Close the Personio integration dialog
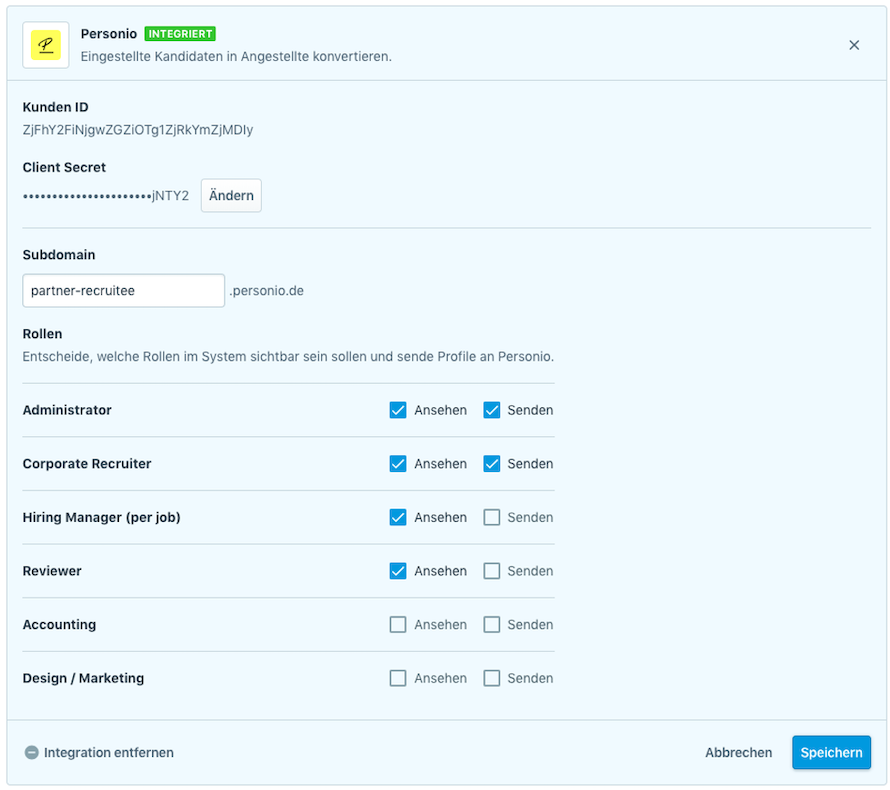The image size is (890, 790). coord(854,45)
